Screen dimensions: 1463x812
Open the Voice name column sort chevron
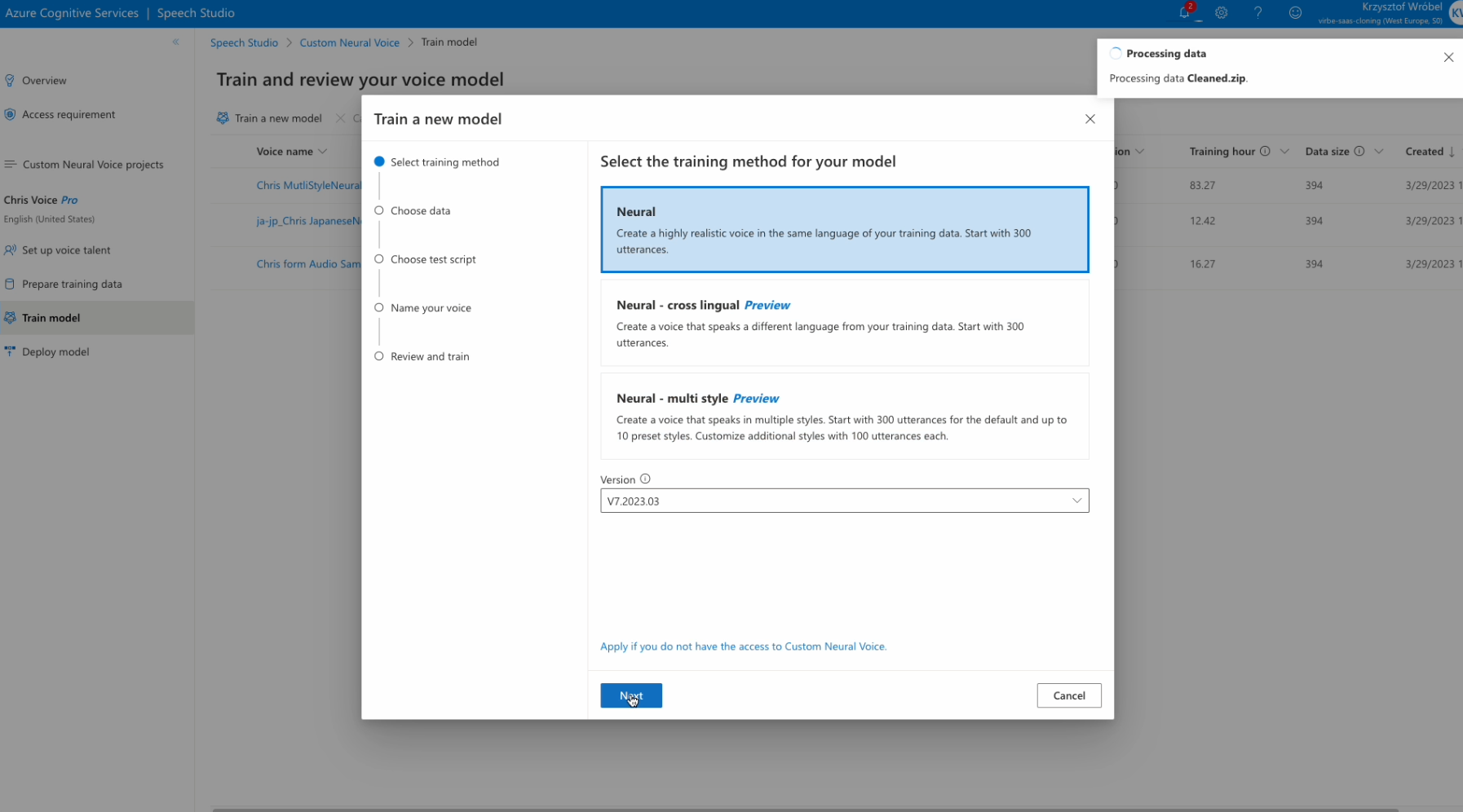click(323, 152)
